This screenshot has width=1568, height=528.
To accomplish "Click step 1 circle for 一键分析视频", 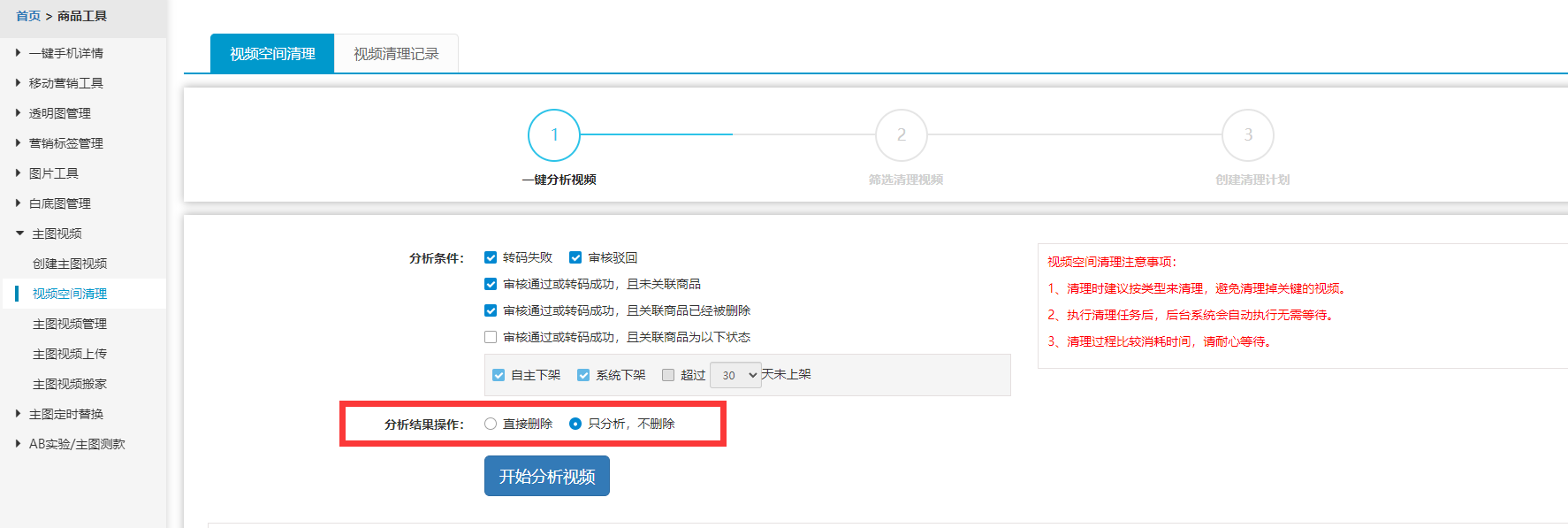I will (x=554, y=135).
